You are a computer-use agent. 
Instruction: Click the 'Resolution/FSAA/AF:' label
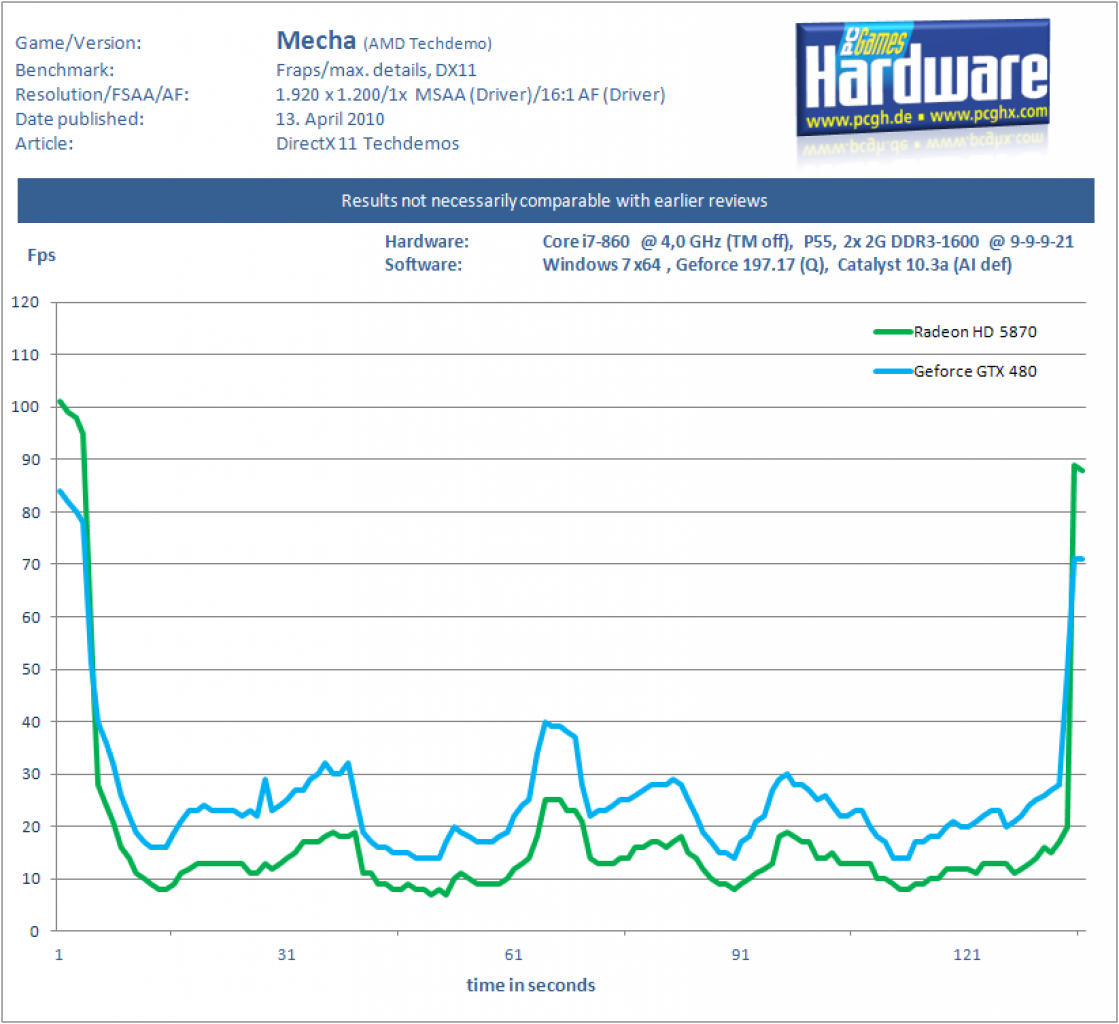coord(102,95)
